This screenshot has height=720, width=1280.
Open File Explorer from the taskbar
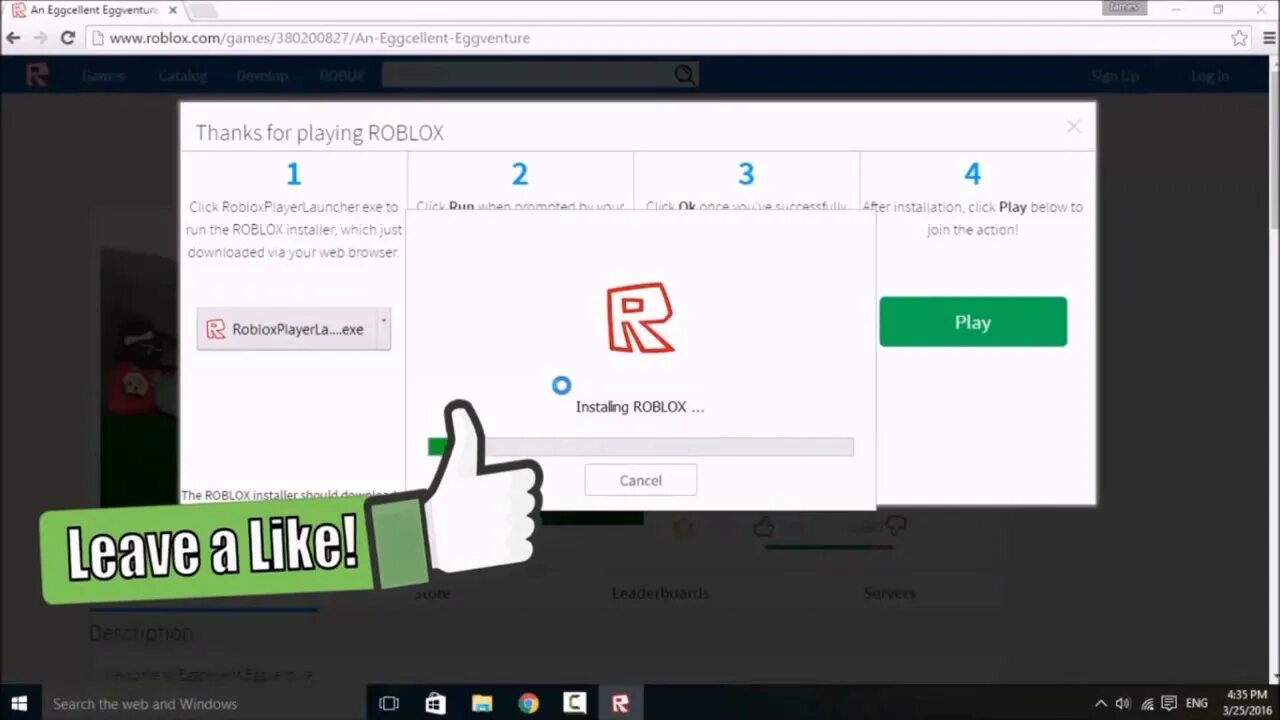(482, 703)
